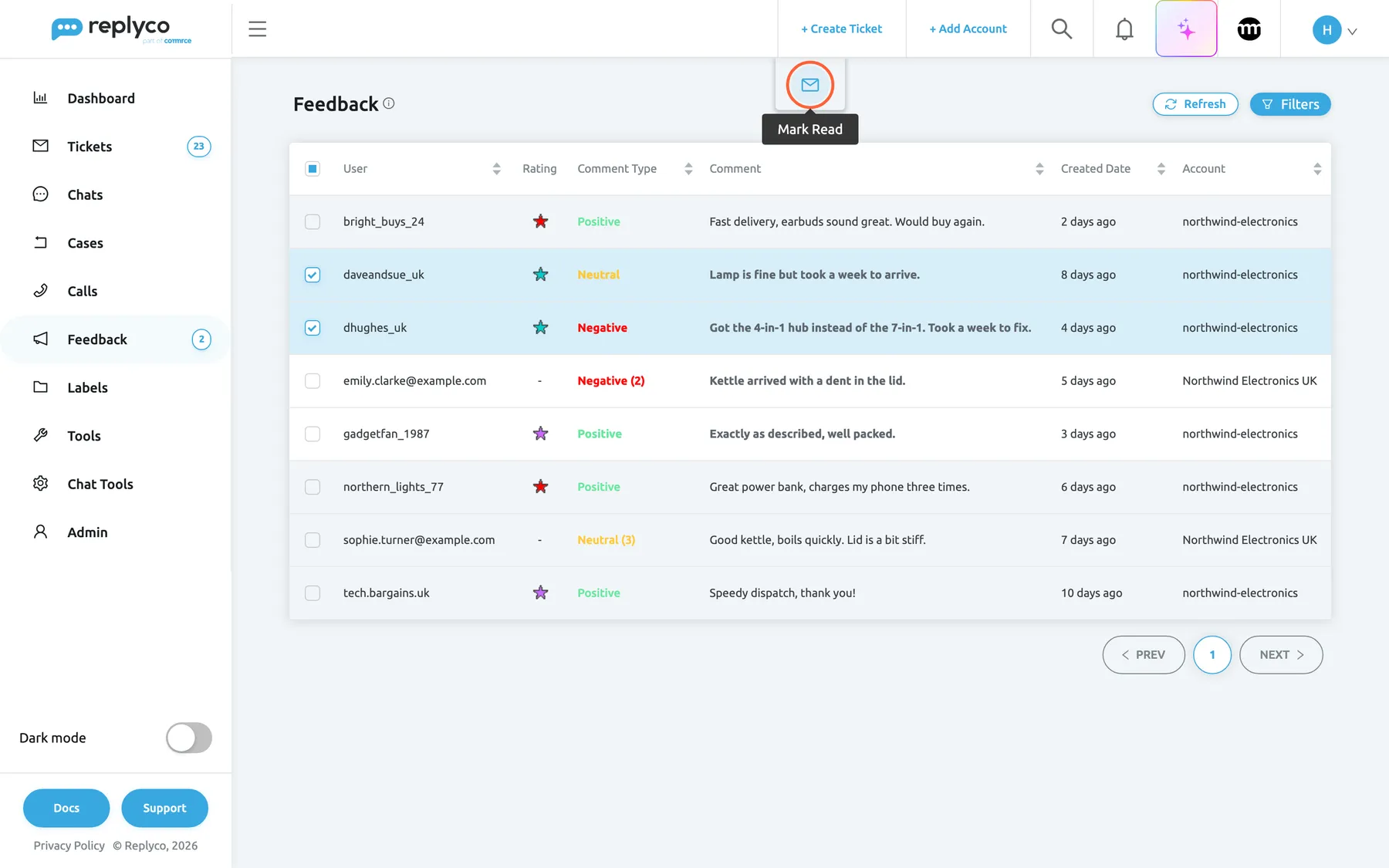Check the bright_buys_24 row checkbox
The image size is (1389, 868).
coord(313,222)
